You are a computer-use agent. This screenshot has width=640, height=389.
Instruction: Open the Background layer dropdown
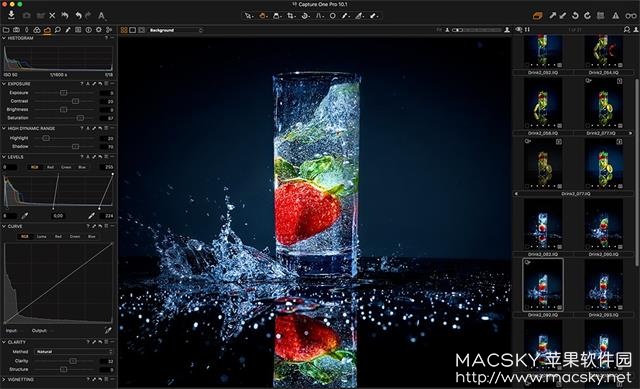[x=175, y=30]
